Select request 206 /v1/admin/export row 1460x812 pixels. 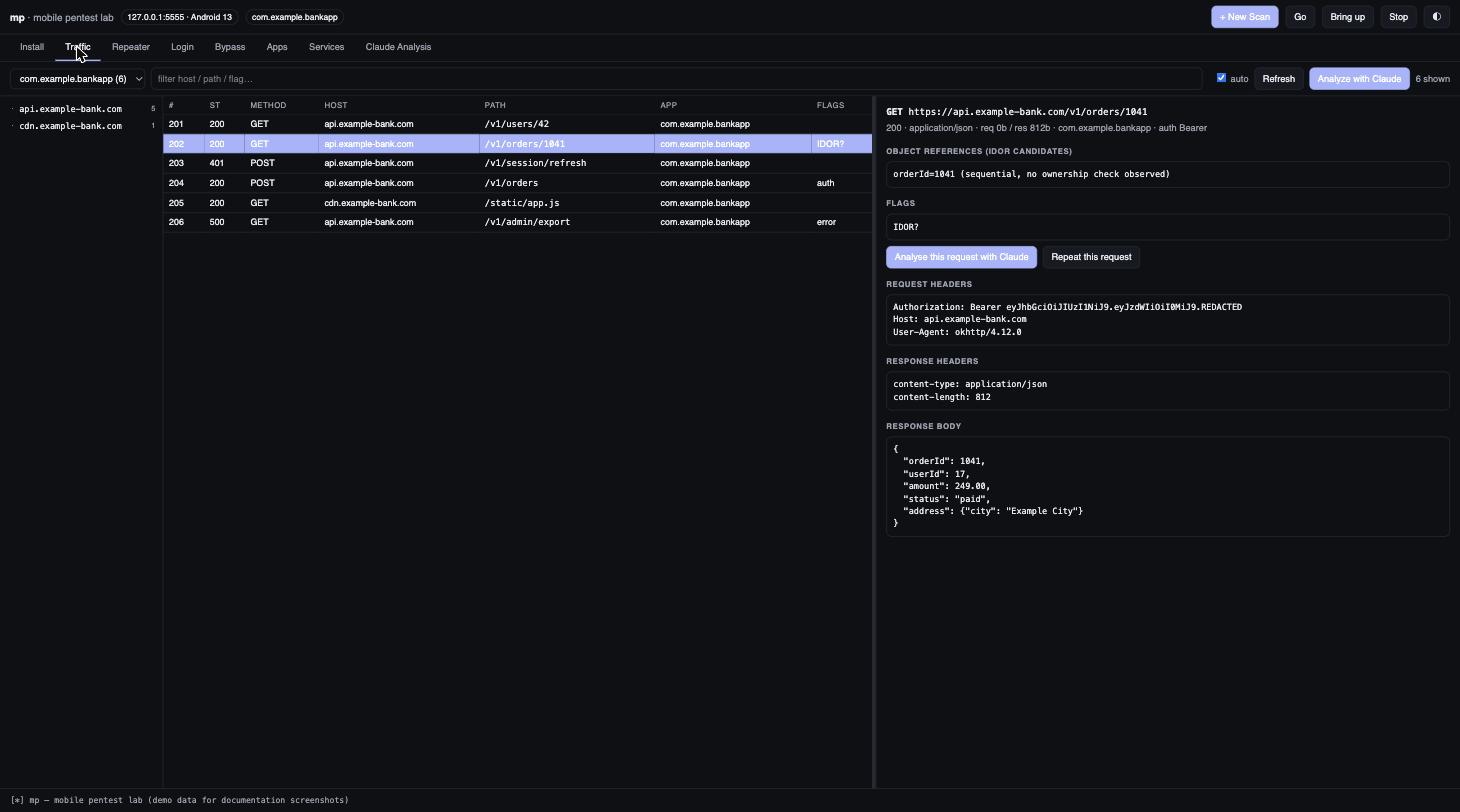pos(517,222)
